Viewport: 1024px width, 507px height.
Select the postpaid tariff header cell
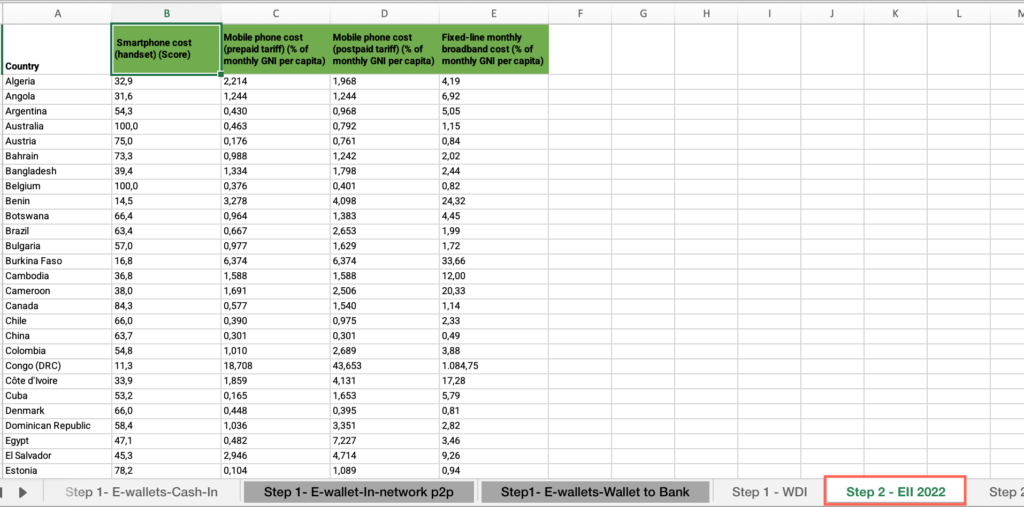pos(385,49)
